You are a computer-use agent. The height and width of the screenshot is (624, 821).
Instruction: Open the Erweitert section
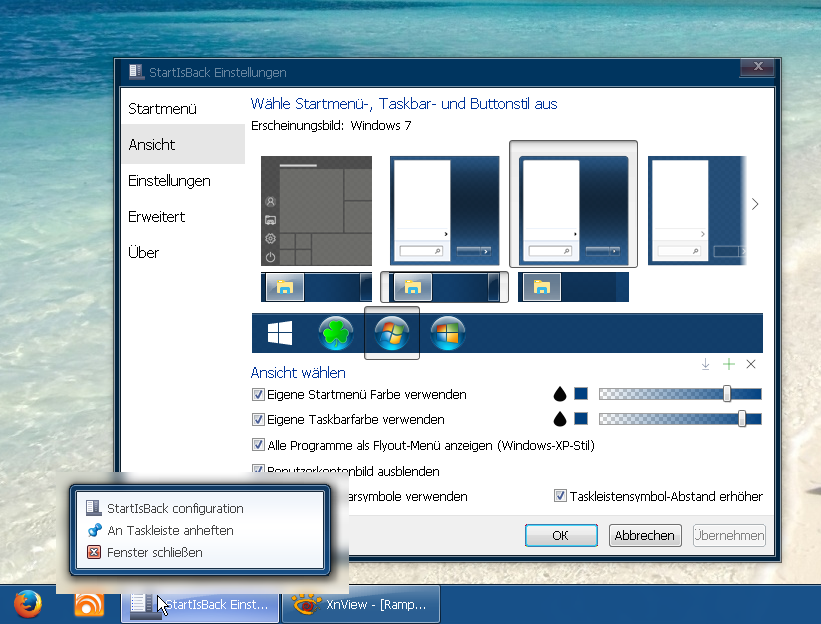coord(183,217)
